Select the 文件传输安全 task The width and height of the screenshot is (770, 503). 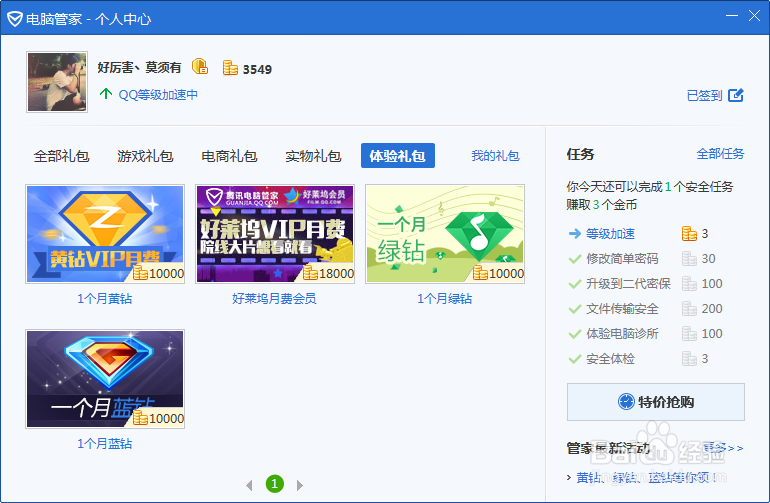[622, 309]
